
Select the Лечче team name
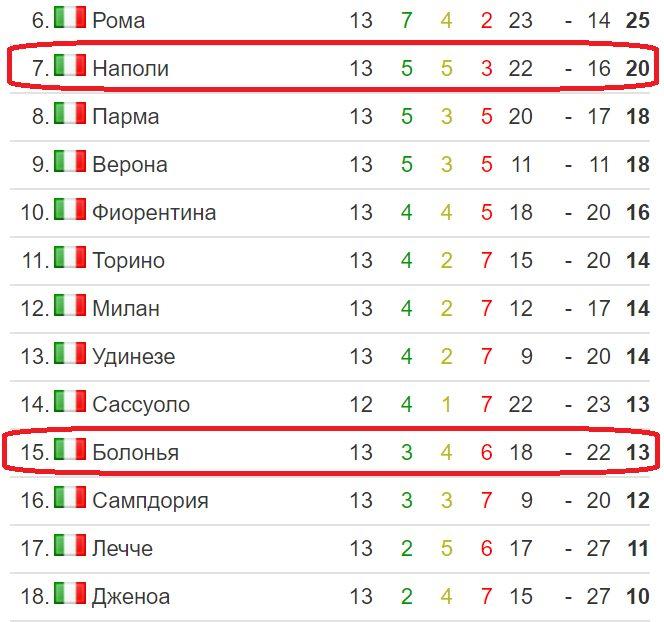point(122,548)
